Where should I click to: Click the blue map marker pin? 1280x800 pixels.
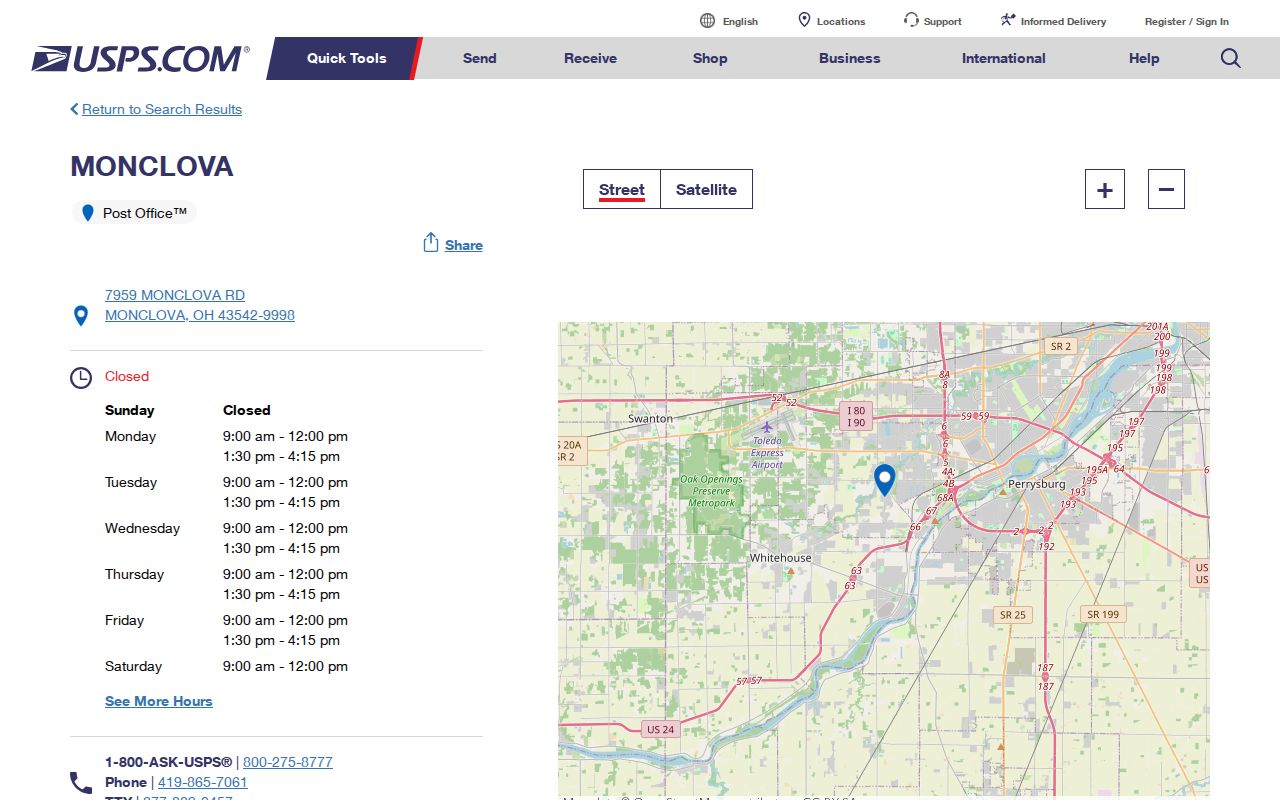(x=884, y=480)
